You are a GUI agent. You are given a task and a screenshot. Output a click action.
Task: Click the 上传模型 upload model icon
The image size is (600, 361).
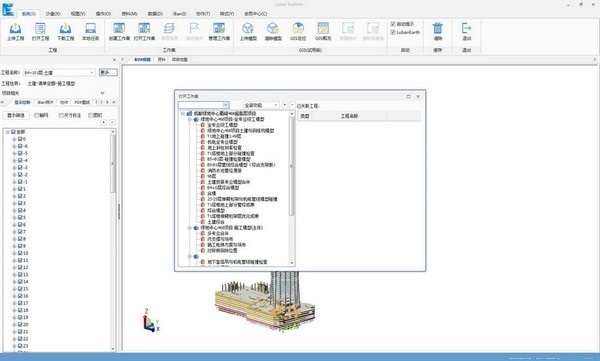tap(248, 31)
